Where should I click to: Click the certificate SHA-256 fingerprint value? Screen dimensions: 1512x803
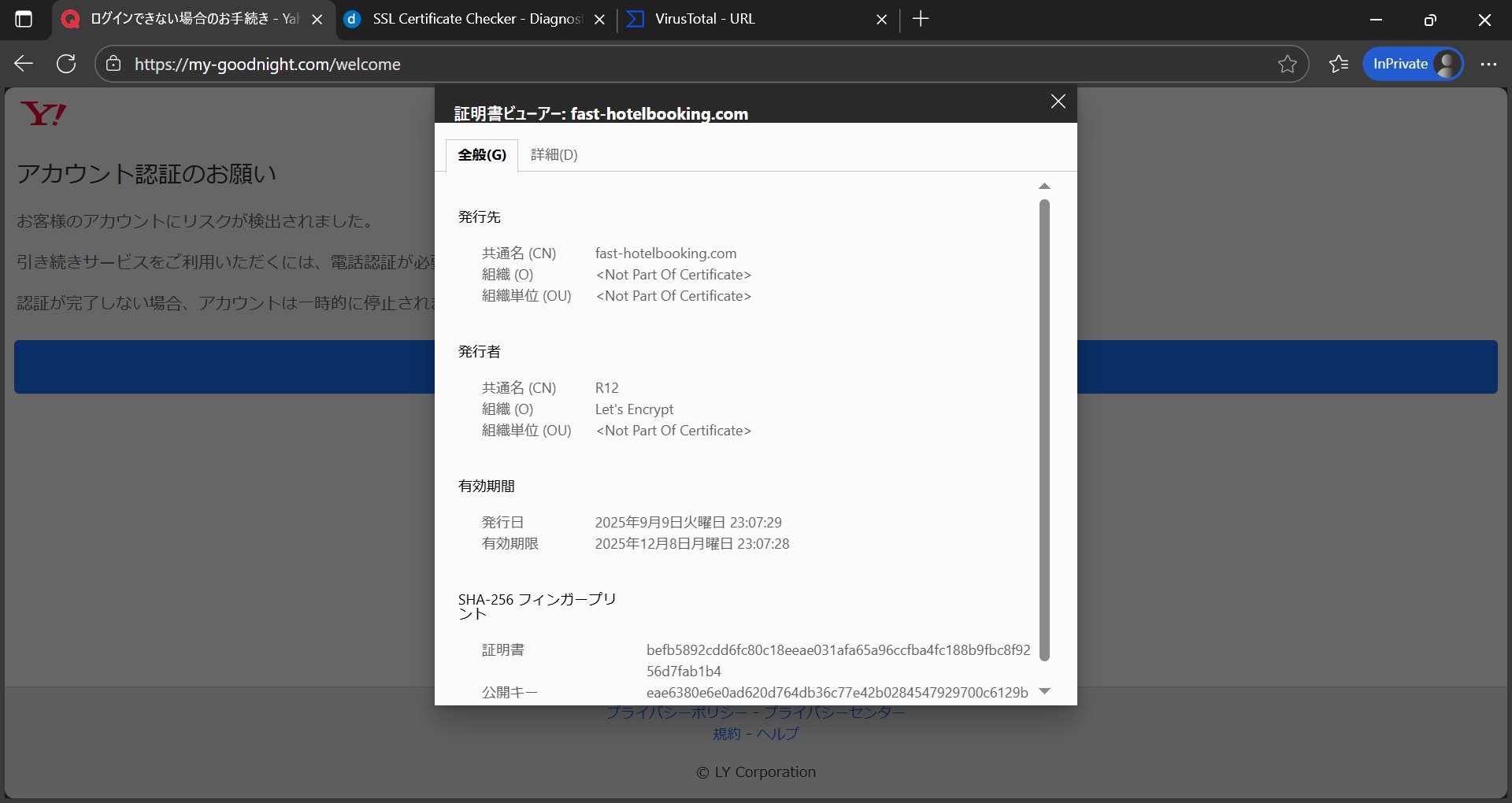pos(838,661)
